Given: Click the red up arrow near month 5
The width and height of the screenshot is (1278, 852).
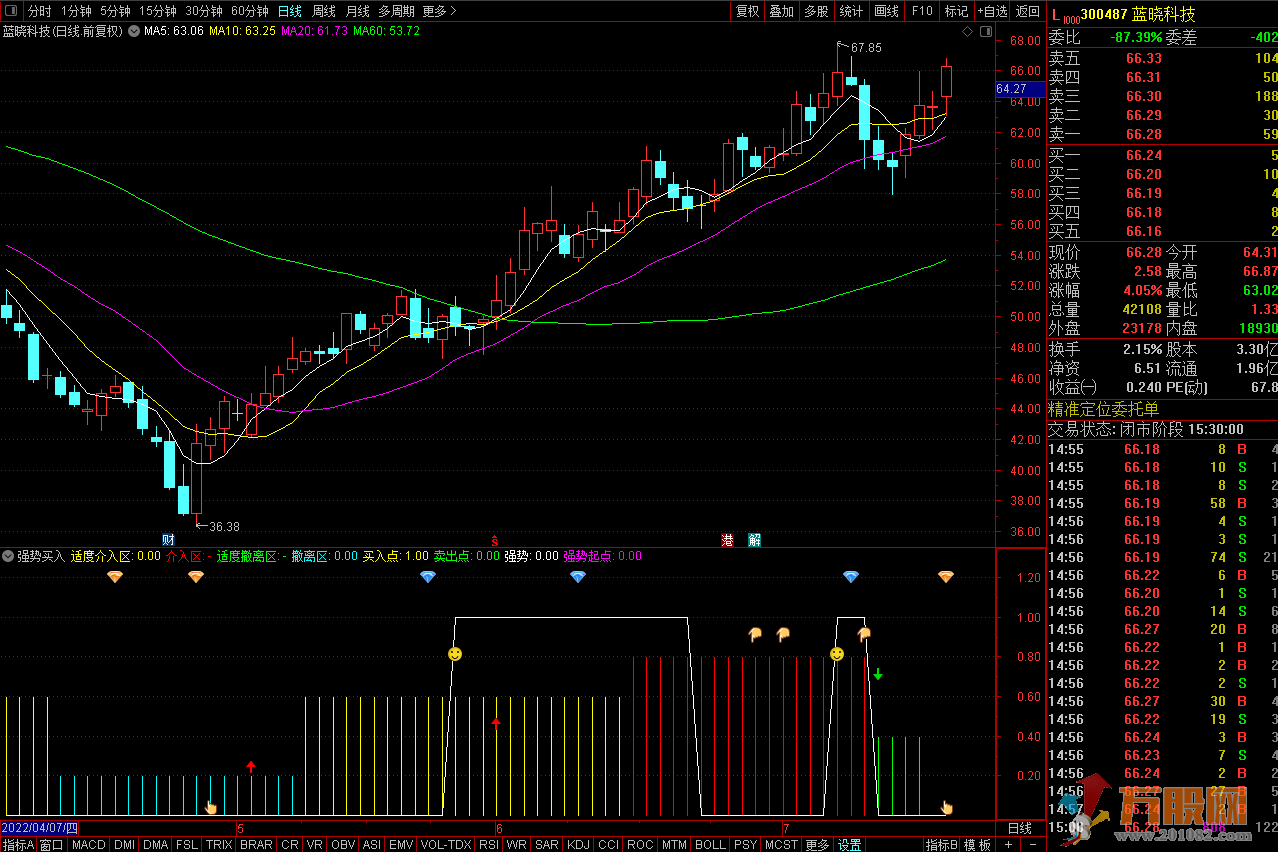Looking at the screenshot, I should point(251,767).
